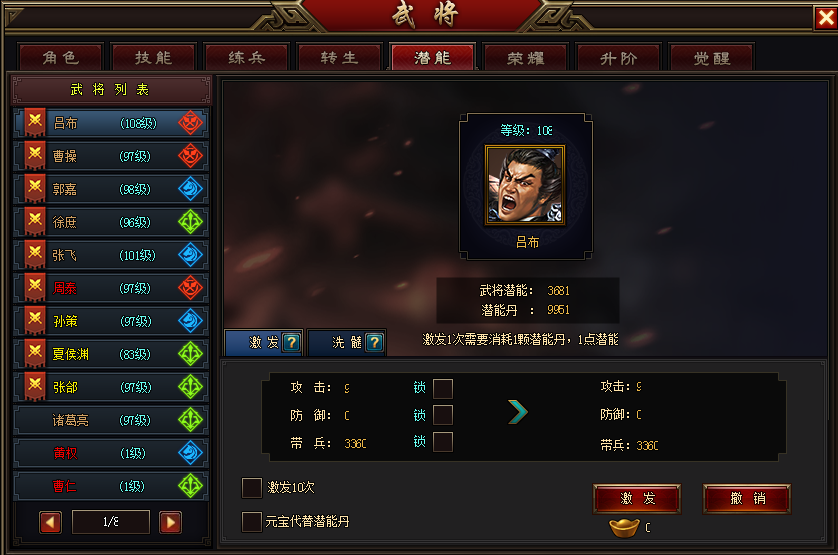
Task: Click the red class emblem on 吕布 row
Action: click(x=190, y=123)
